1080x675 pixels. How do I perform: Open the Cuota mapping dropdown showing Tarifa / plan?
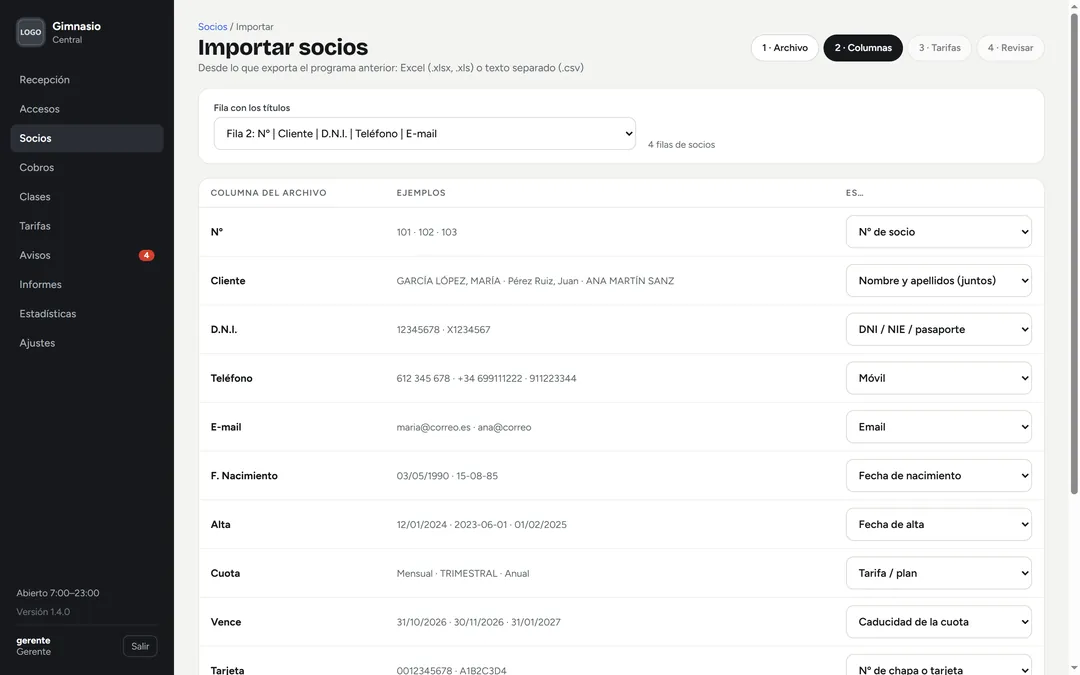coord(938,573)
